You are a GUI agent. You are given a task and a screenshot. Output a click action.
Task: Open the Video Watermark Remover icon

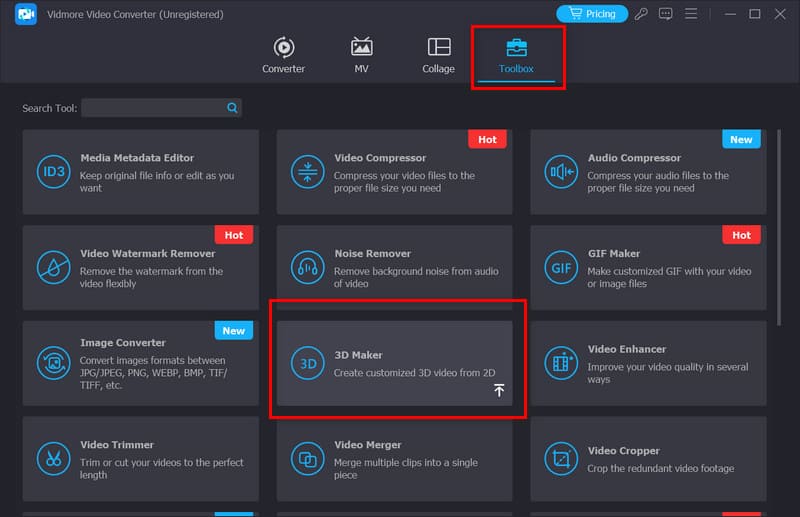click(51, 268)
